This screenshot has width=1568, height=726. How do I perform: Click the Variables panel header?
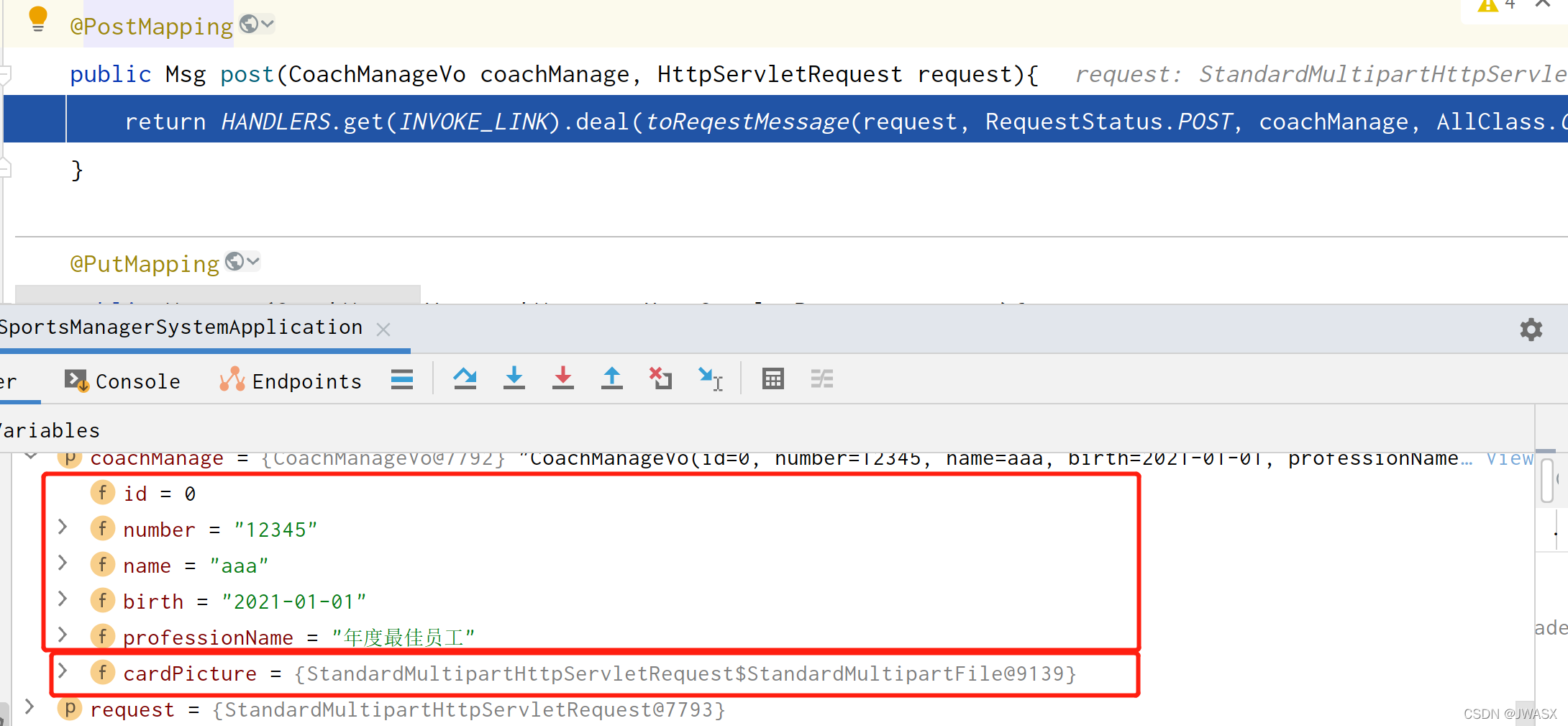pyautogui.click(x=50, y=430)
